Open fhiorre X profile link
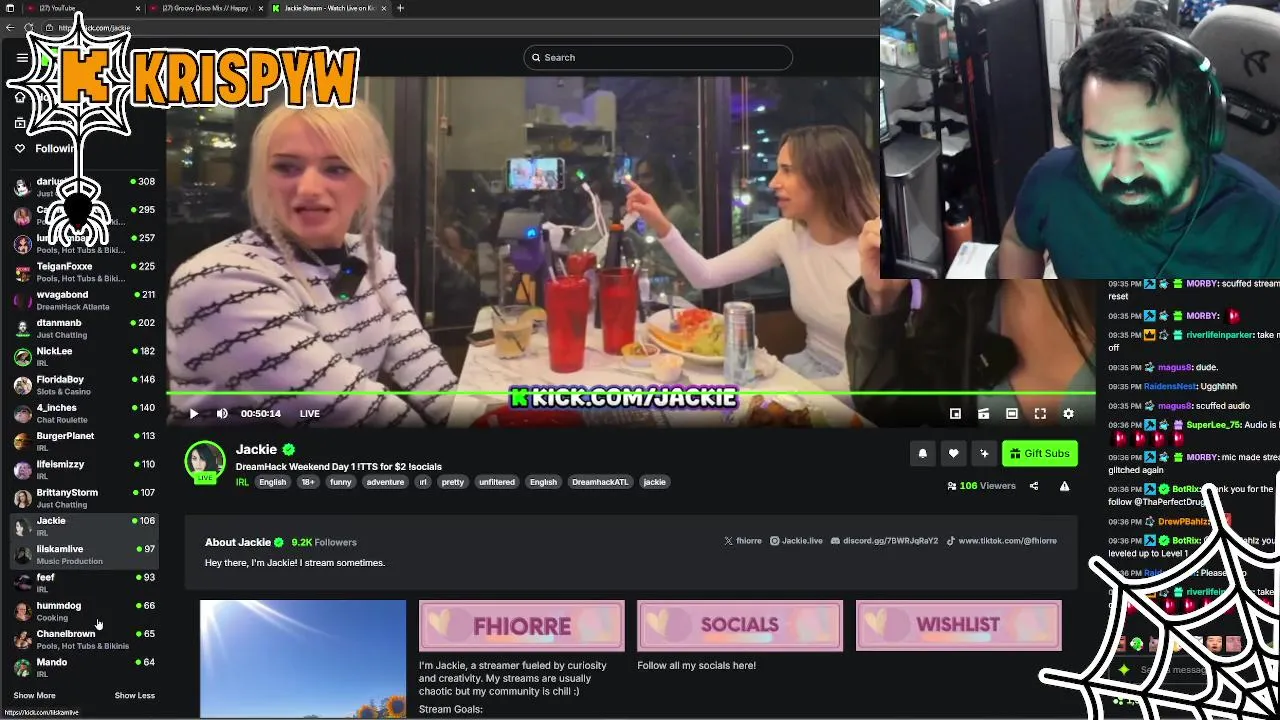 tap(743, 541)
